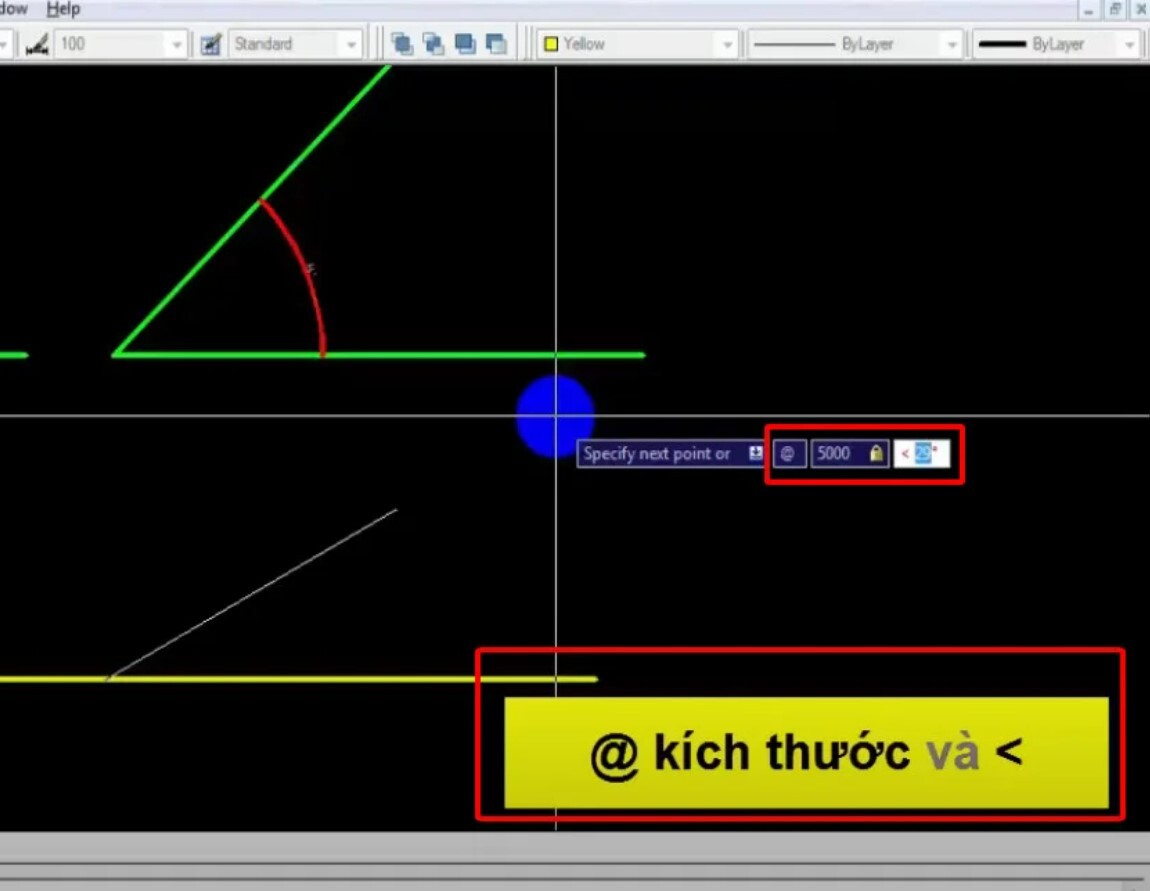Click the text style icon before Standard

pos(211,44)
